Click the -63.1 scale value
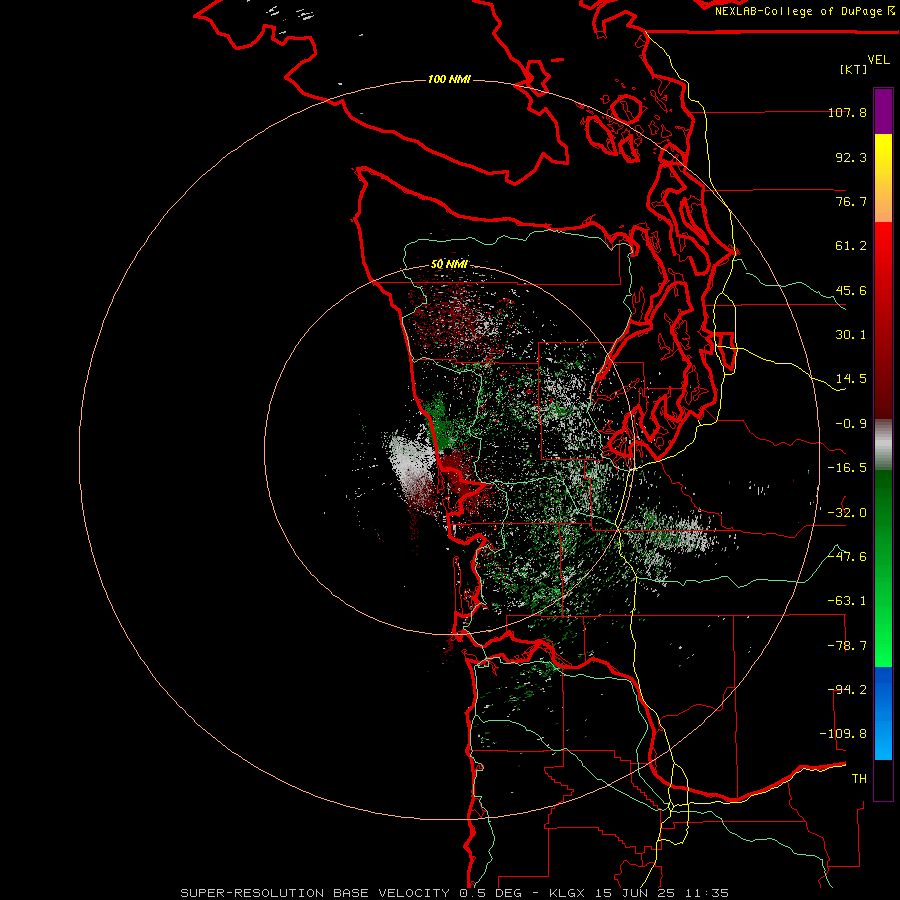Image resolution: width=900 pixels, height=900 pixels. coord(847,601)
